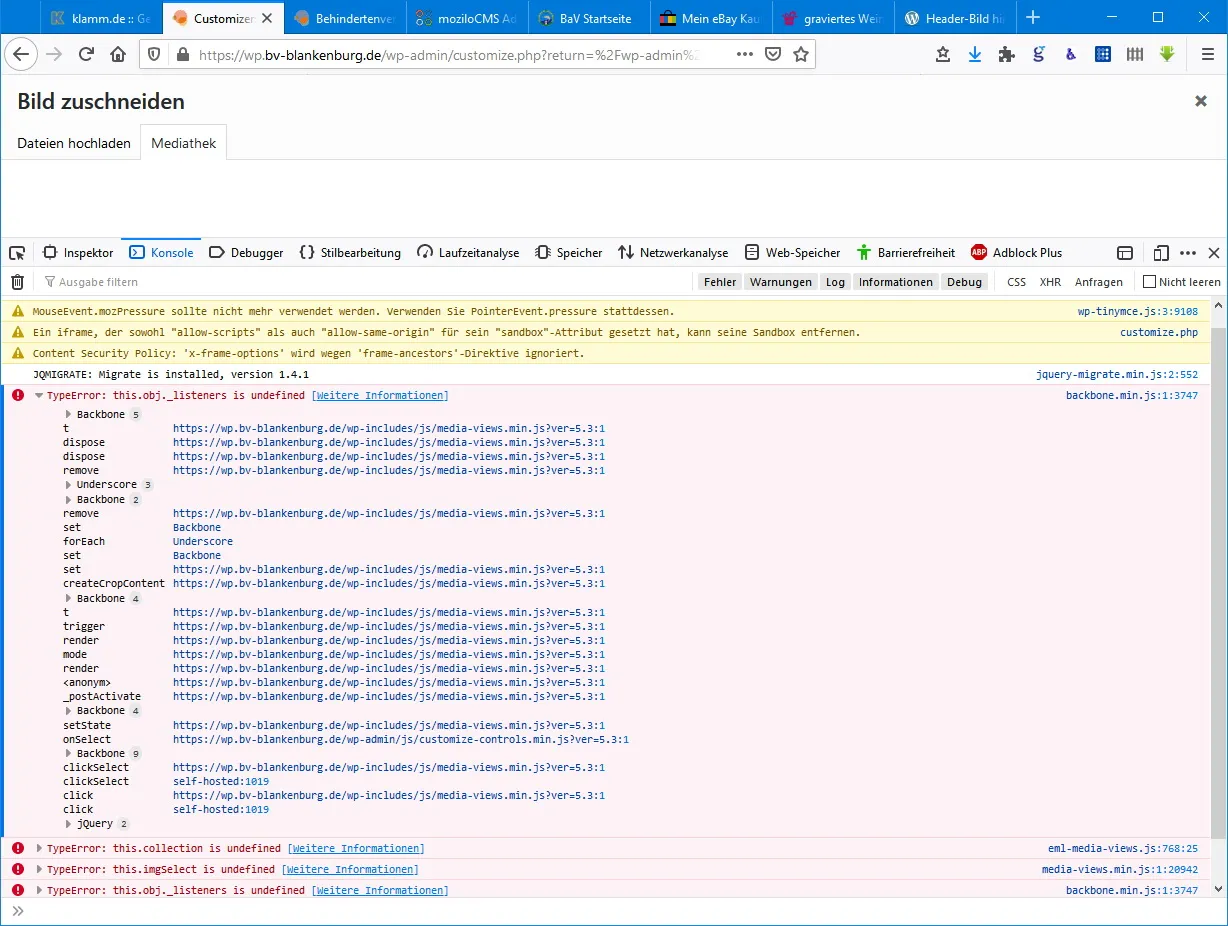Open the Stilbearbeitung devtools tab

350,253
